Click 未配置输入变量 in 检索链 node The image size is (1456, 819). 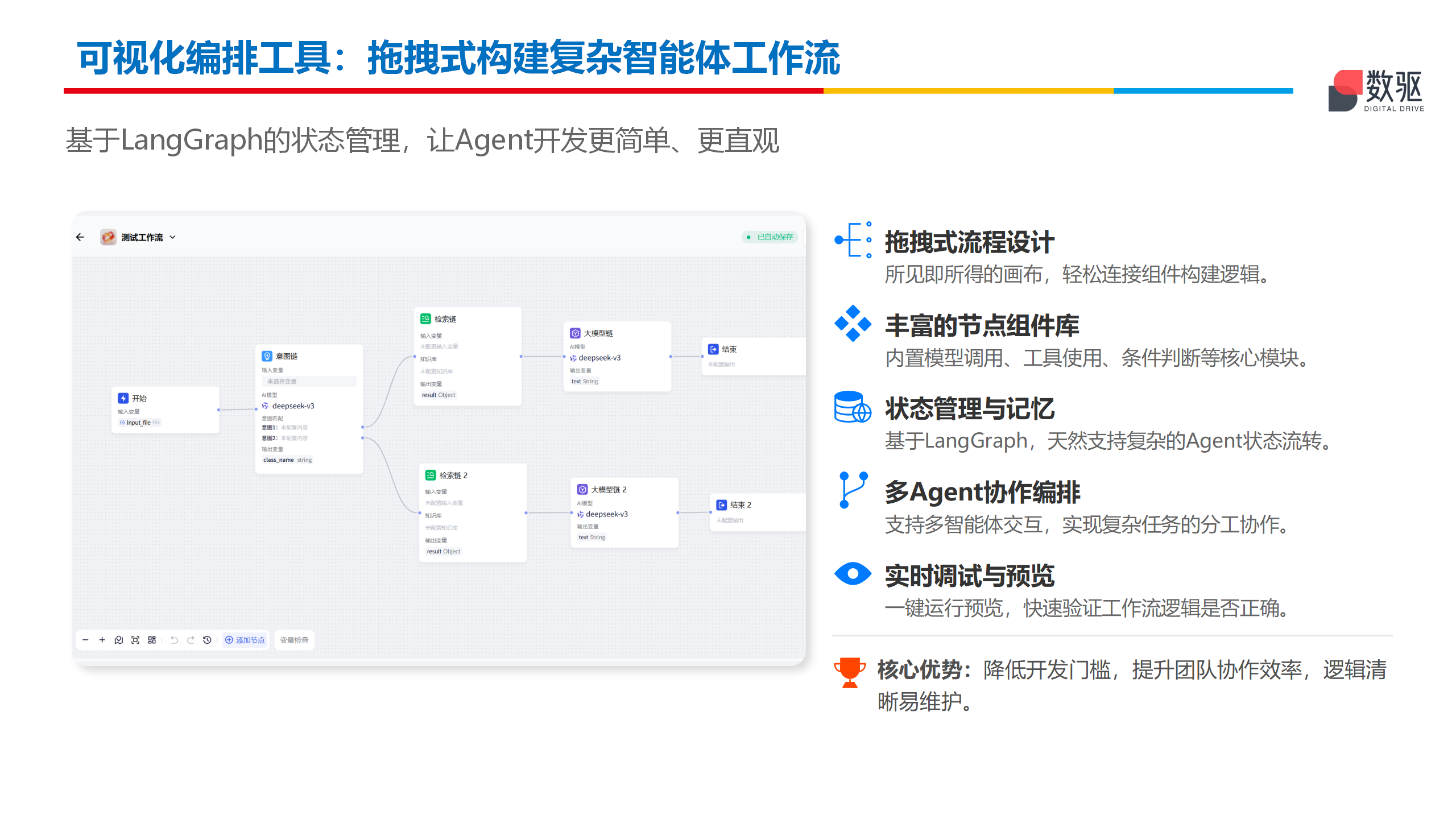[439, 346]
